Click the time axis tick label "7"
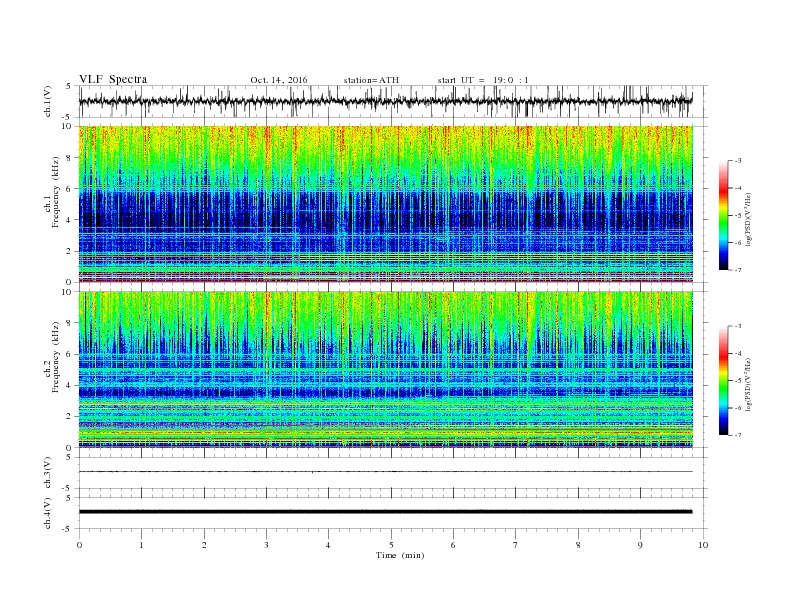792x612 pixels. click(x=516, y=545)
